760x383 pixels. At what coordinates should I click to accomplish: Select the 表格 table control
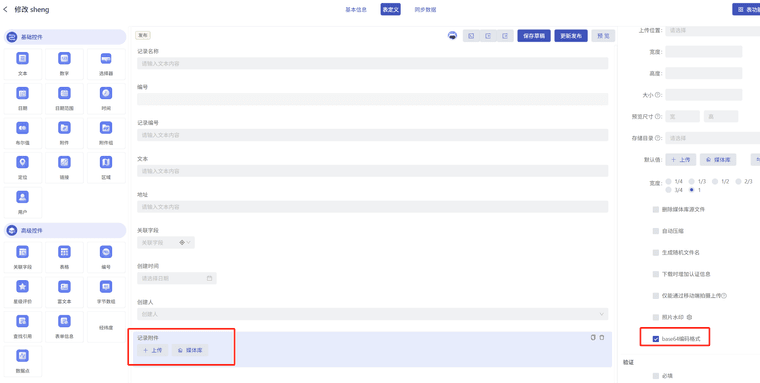[x=64, y=258]
